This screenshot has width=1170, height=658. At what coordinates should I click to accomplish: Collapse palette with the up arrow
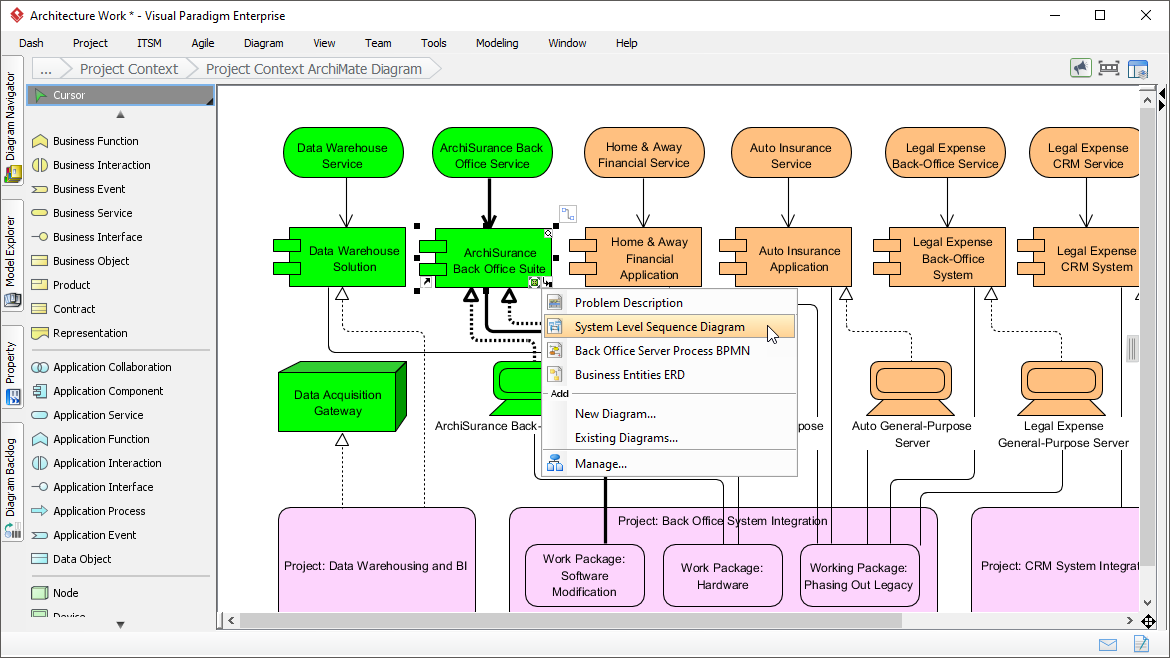tap(120, 115)
